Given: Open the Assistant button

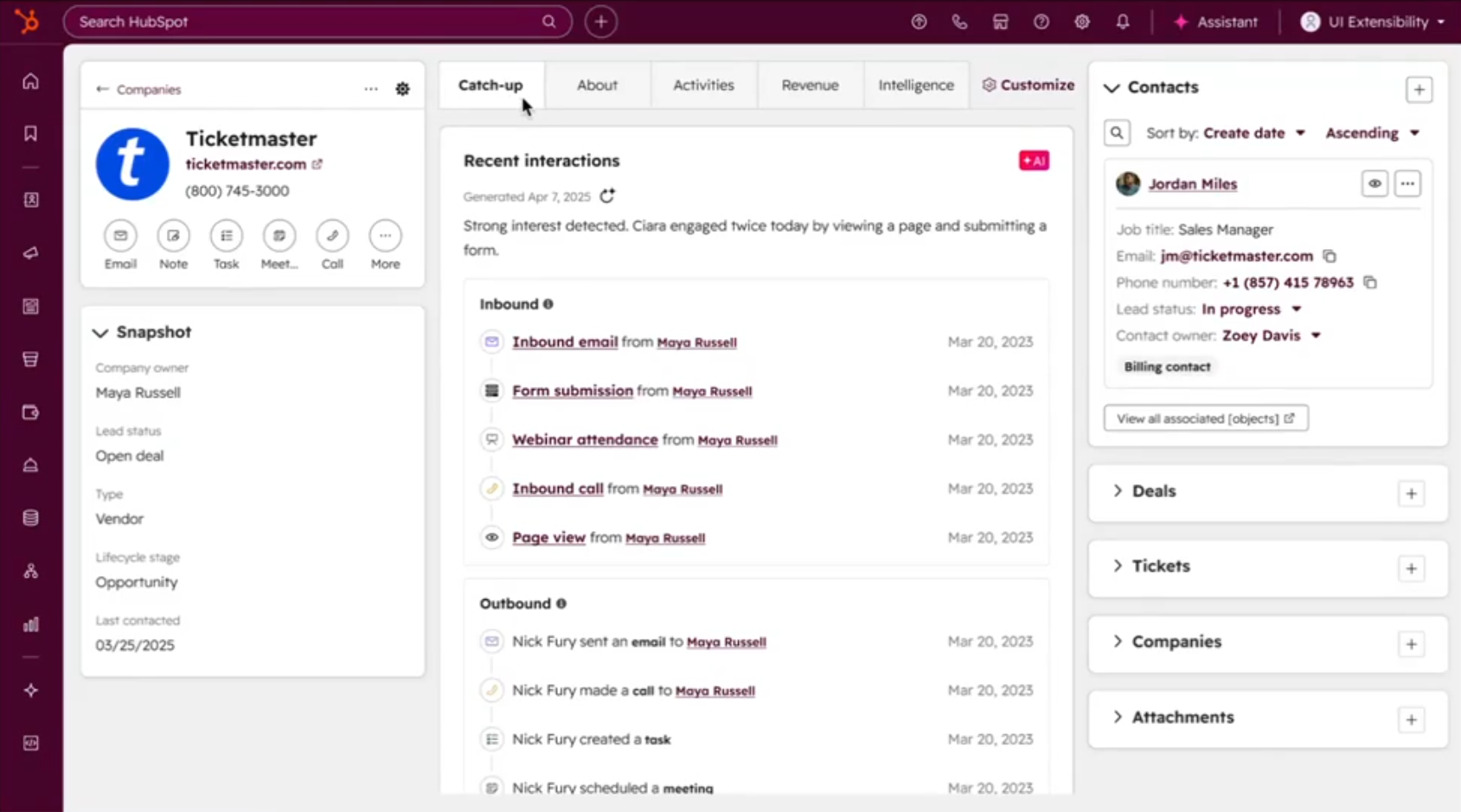Looking at the screenshot, I should (x=1215, y=22).
